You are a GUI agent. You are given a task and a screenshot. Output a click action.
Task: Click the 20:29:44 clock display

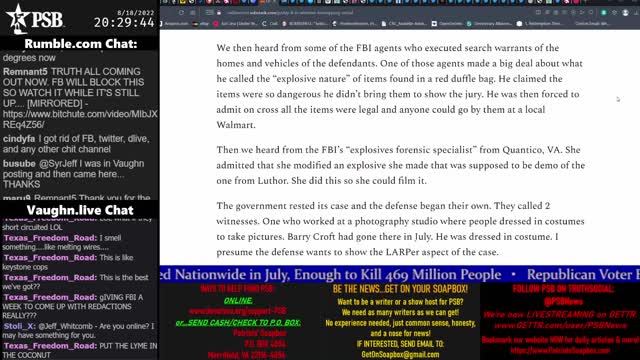click(x=124, y=22)
